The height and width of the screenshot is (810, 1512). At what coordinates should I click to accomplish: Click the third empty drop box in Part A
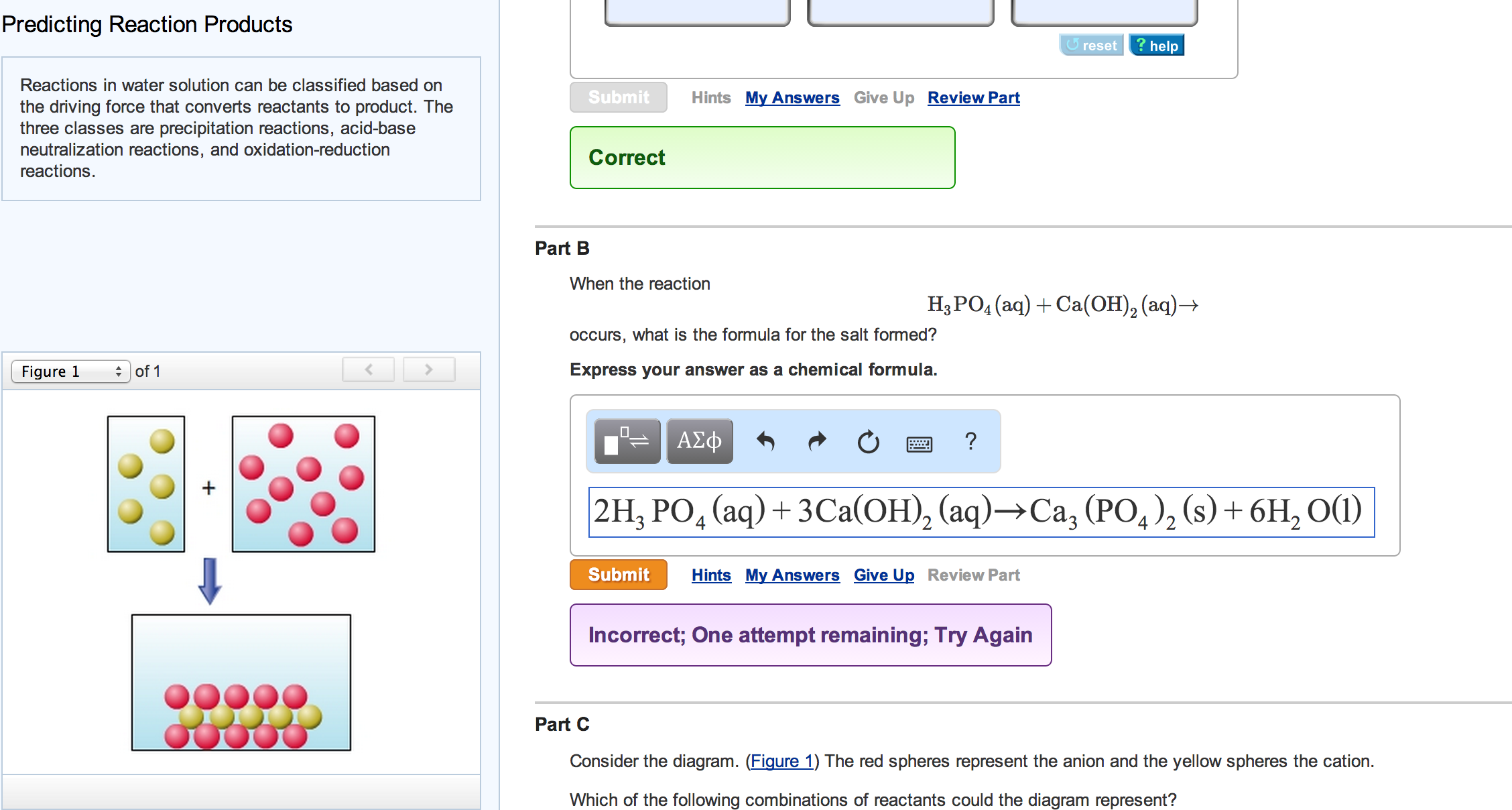1104,12
